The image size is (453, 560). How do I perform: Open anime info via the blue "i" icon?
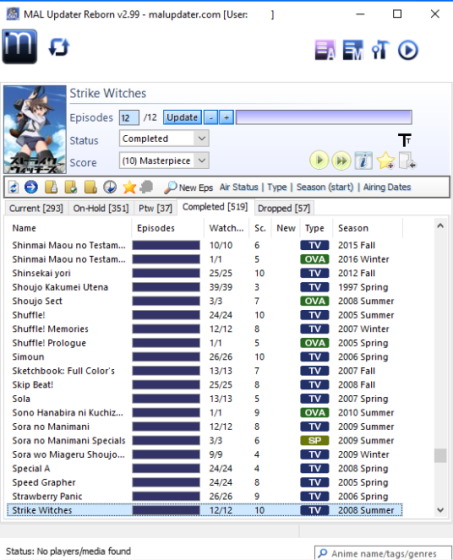[363, 161]
